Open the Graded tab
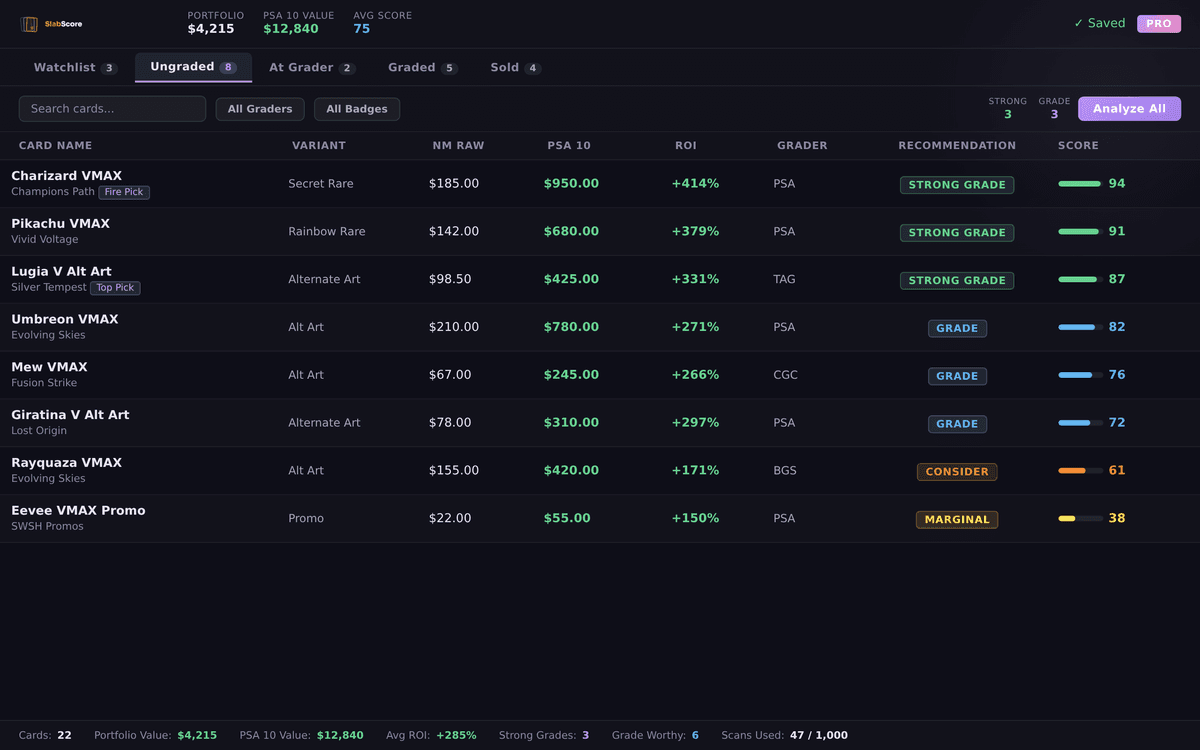Image resolution: width=1200 pixels, height=750 pixels. point(415,67)
